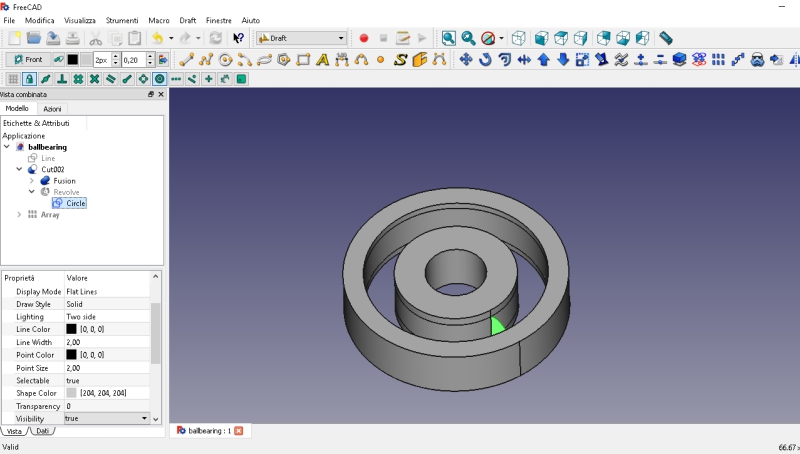This screenshot has width=800, height=454.
Task: Select the Draft Dimension tool
Action: click(342, 60)
